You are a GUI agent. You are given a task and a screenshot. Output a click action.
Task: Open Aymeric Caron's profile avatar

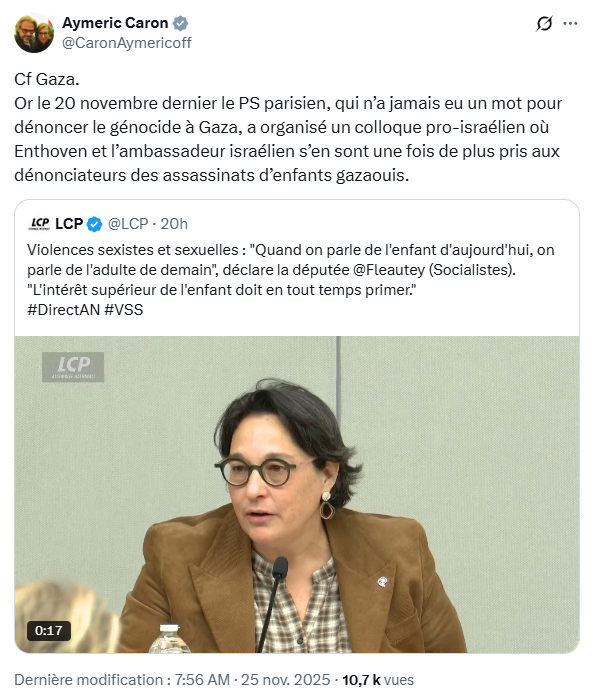coord(34,33)
